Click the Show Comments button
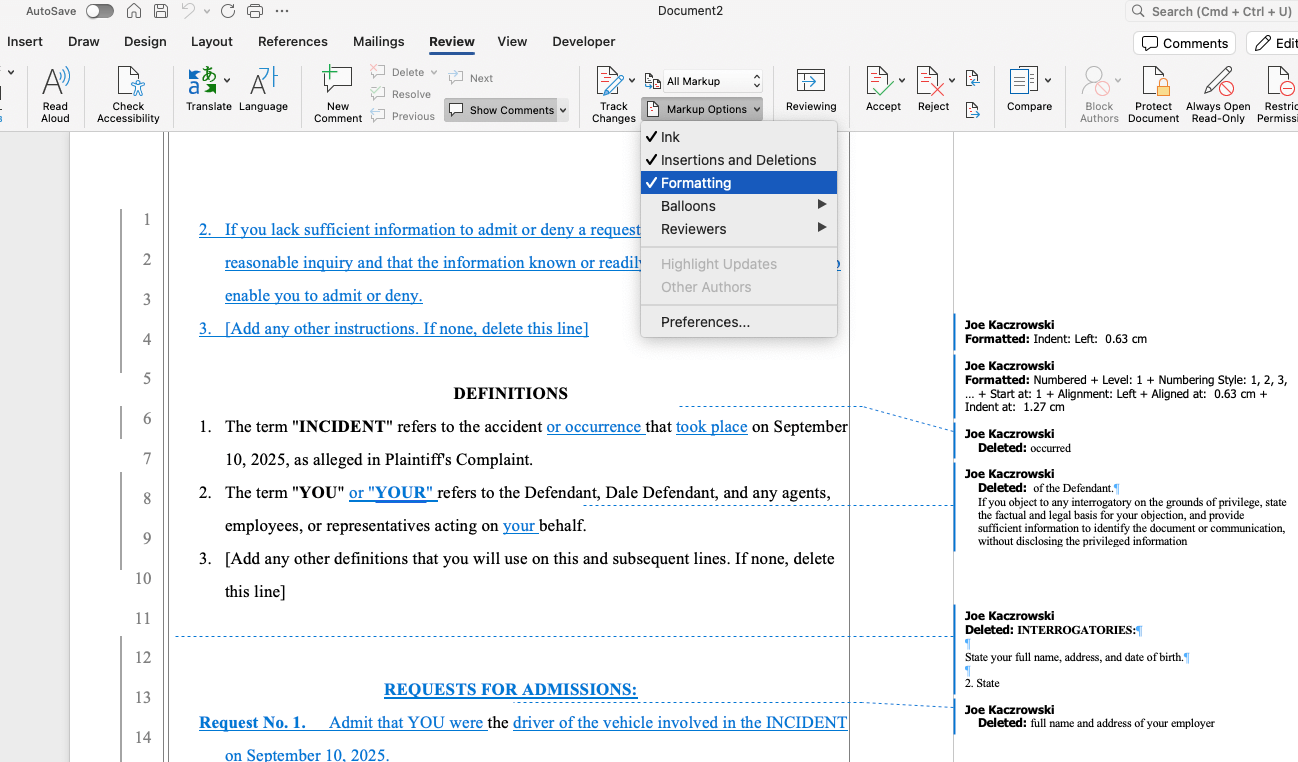Image resolution: width=1298 pixels, height=762 pixels. pos(500,110)
